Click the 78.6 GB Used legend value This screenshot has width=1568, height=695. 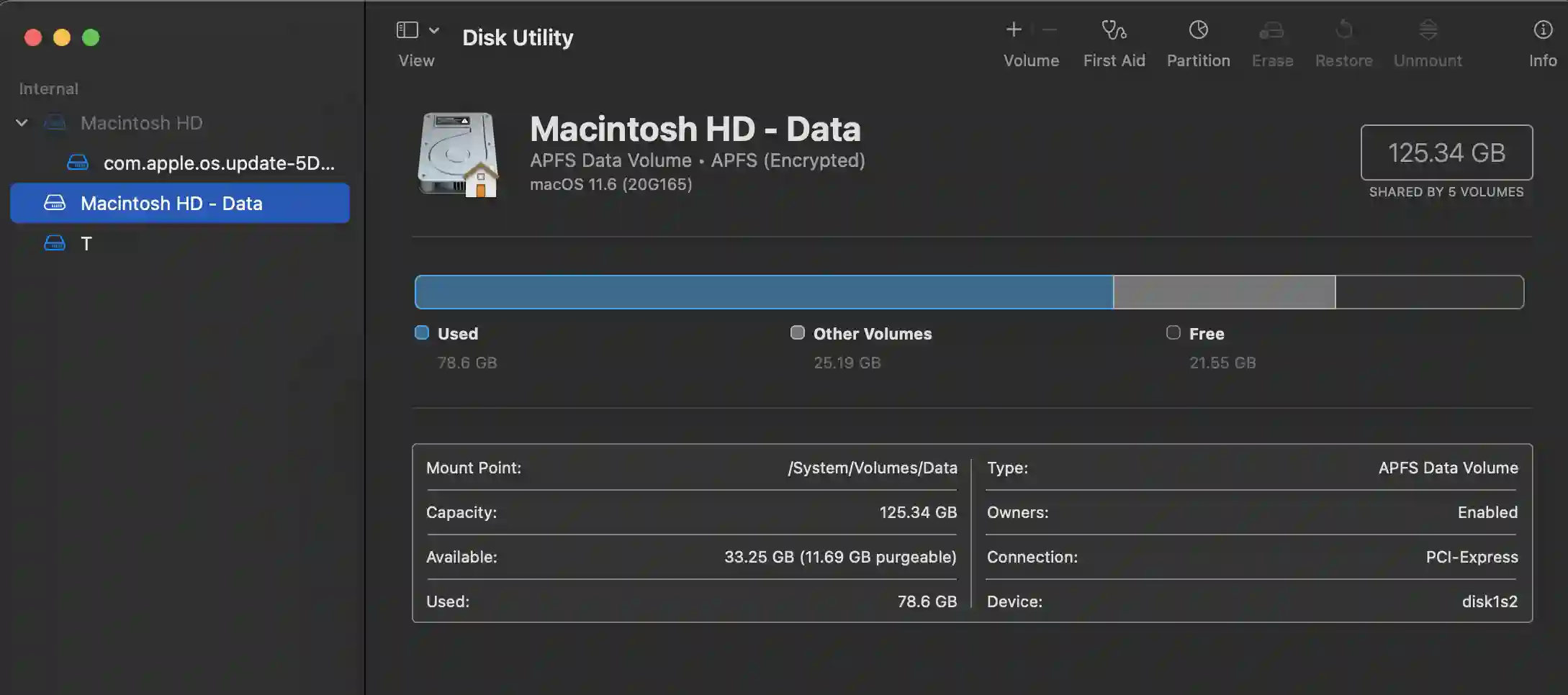tap(467, 363)
